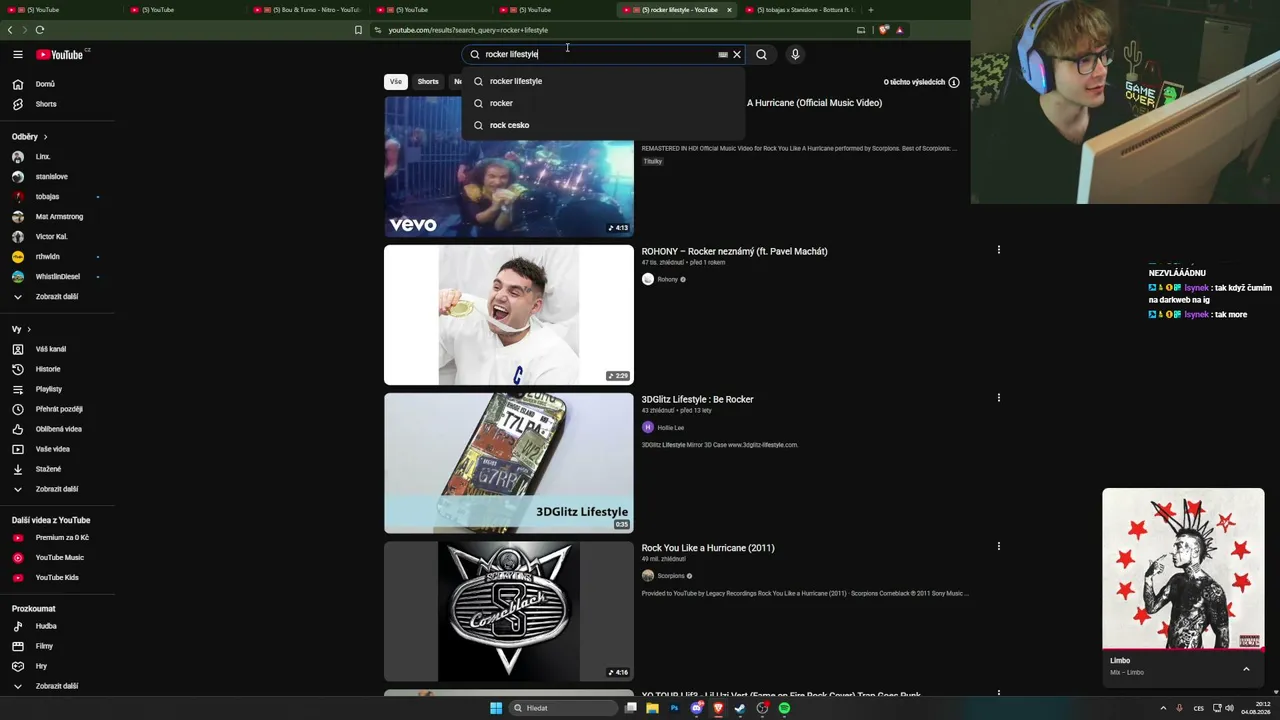
Task: Choose 'rock cesko' search suggestion
Action: coord(603,125)
